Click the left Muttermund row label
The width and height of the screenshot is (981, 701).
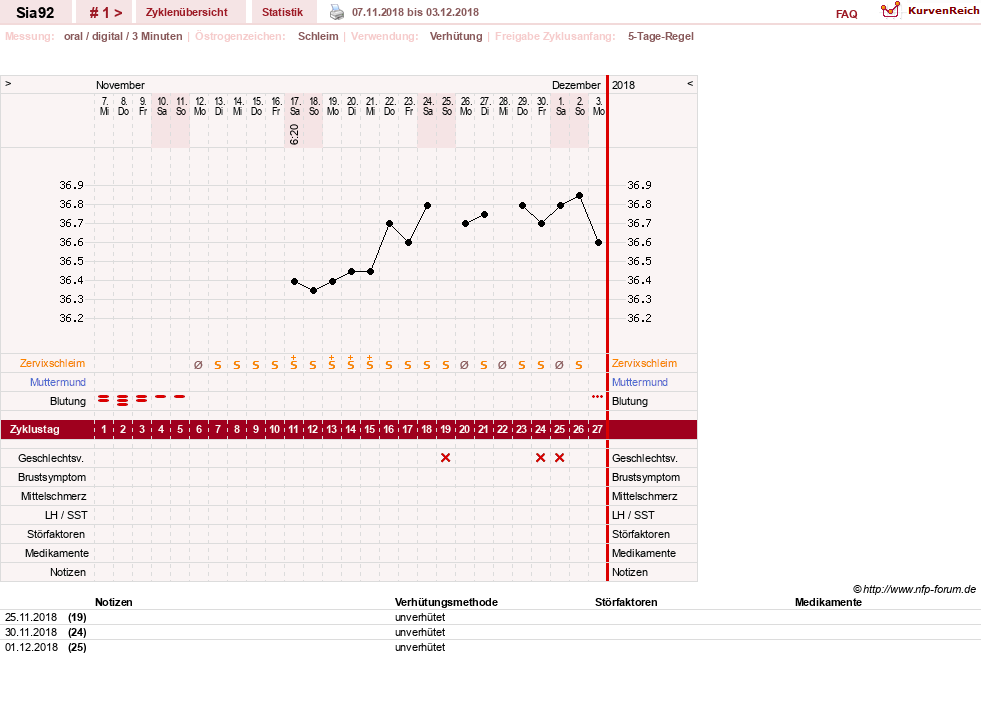[x=58, y=382]
